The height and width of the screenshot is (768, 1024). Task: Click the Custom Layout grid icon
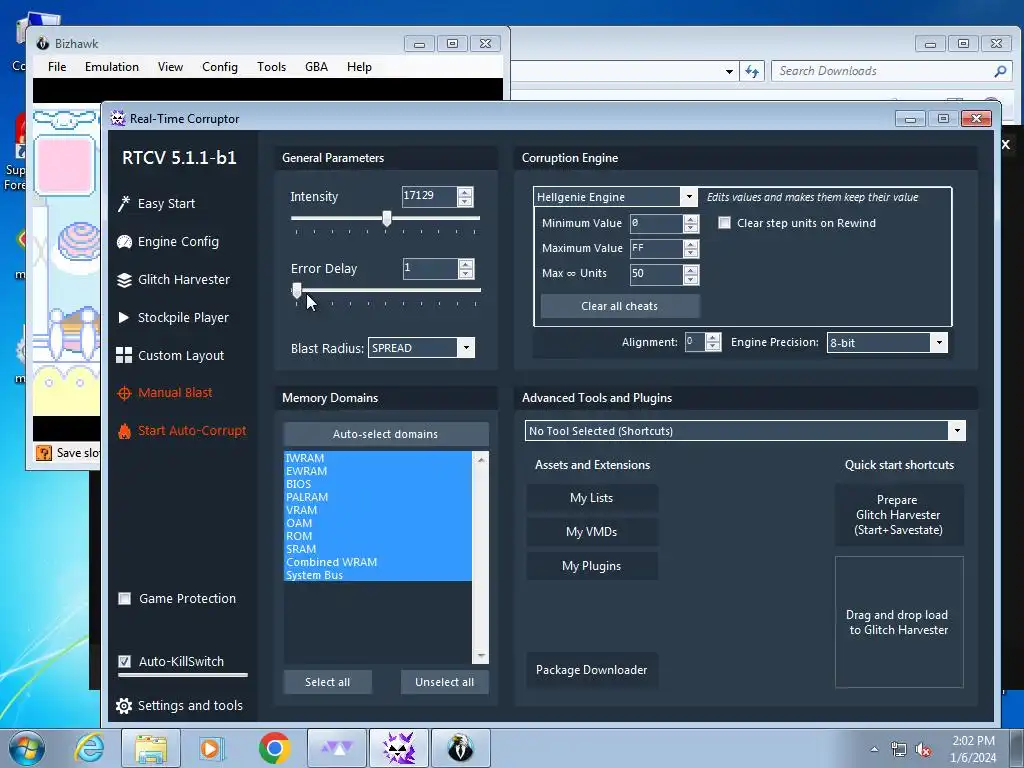point(124,355)
